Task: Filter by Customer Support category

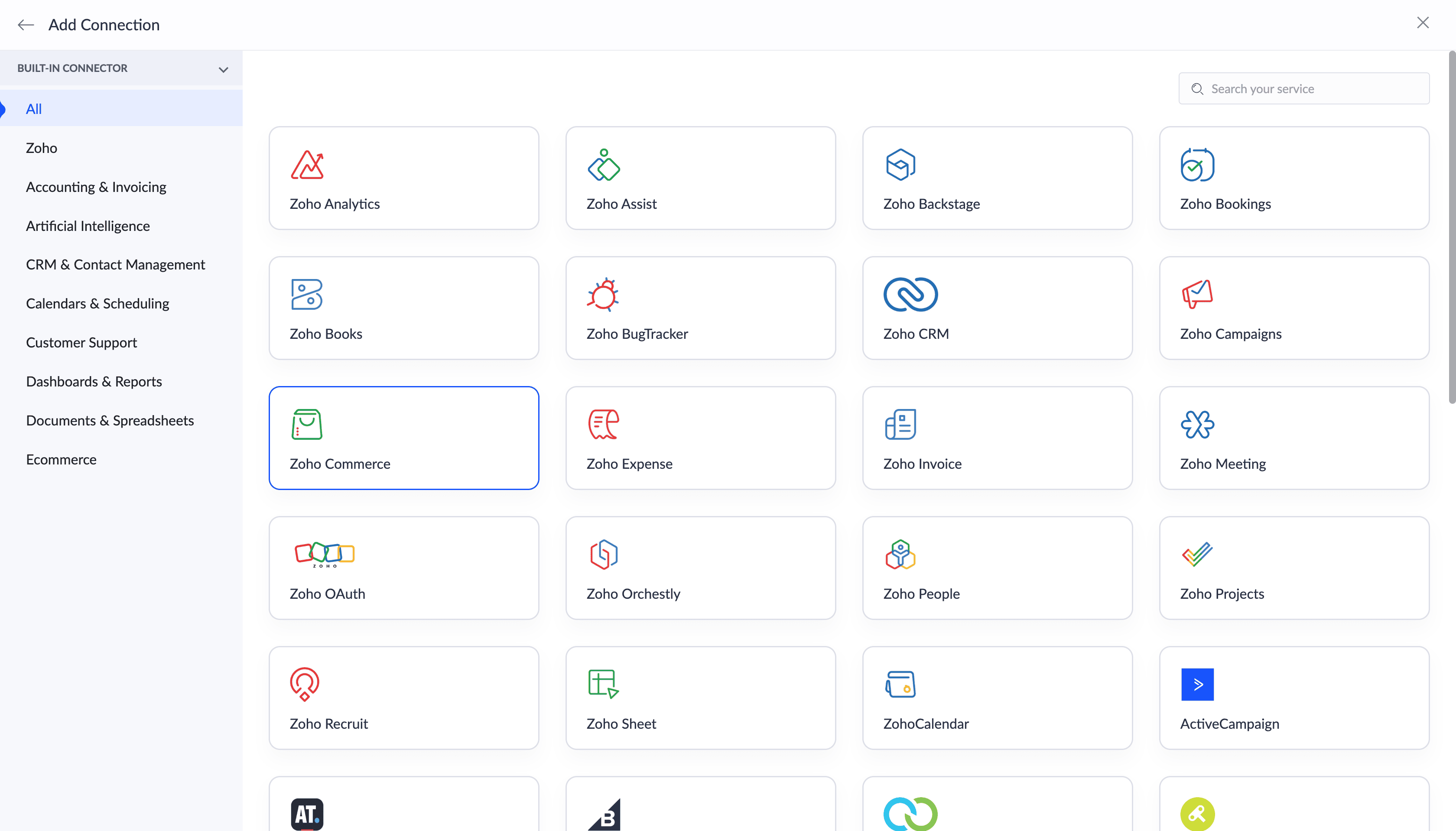Action: click(x=81, y=342)
